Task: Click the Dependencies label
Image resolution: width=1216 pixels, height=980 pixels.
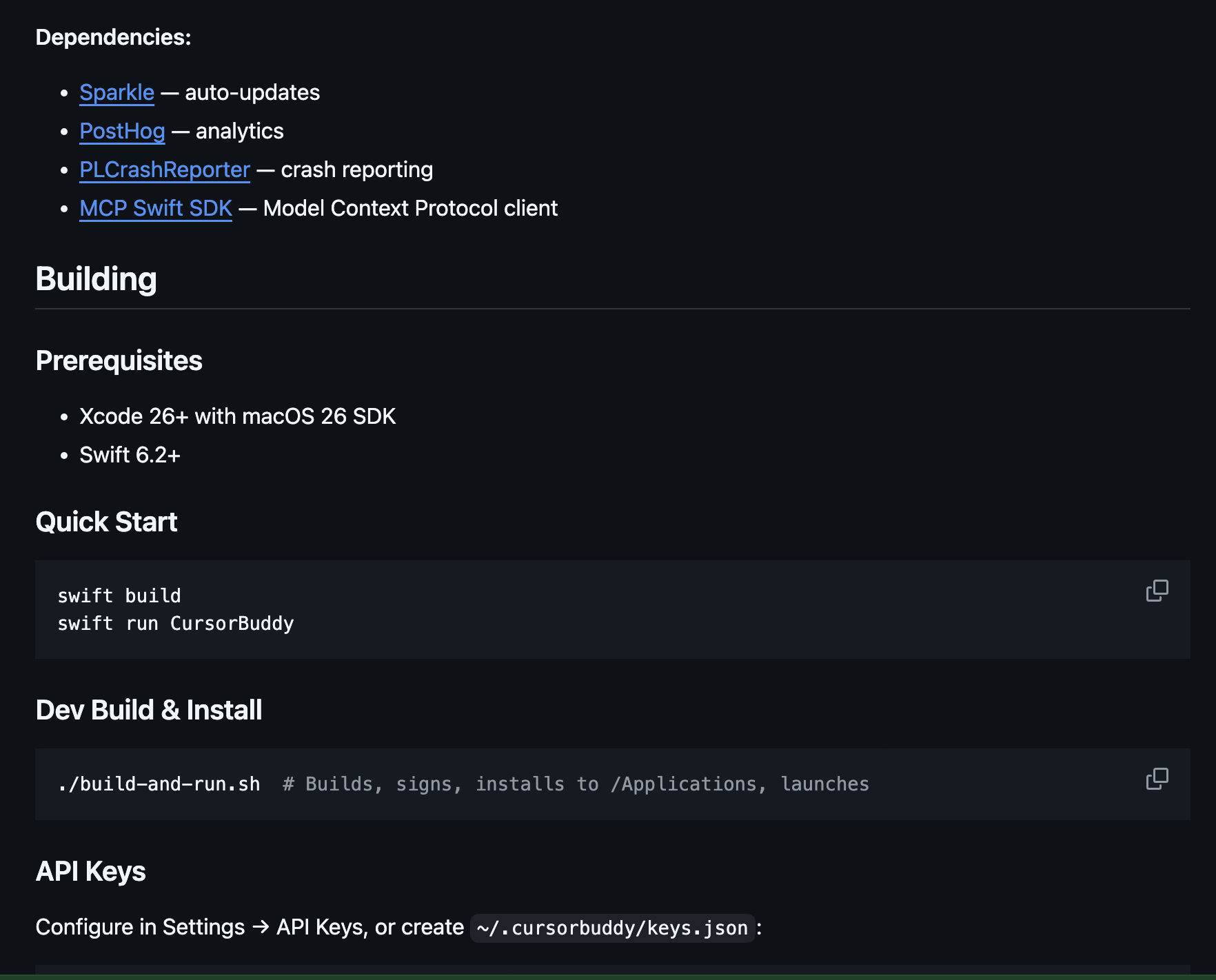Action: tap(112, 38)
